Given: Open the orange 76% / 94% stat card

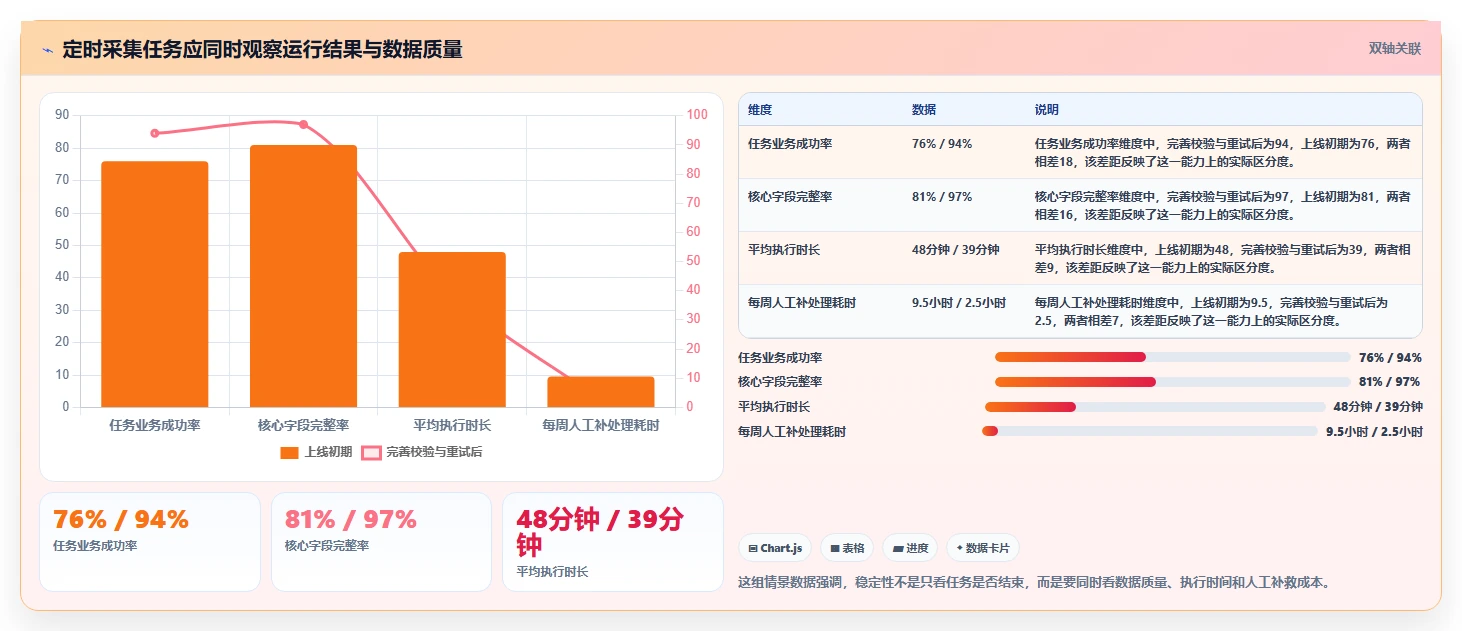Looking at the screenshot, I should 150,542.
